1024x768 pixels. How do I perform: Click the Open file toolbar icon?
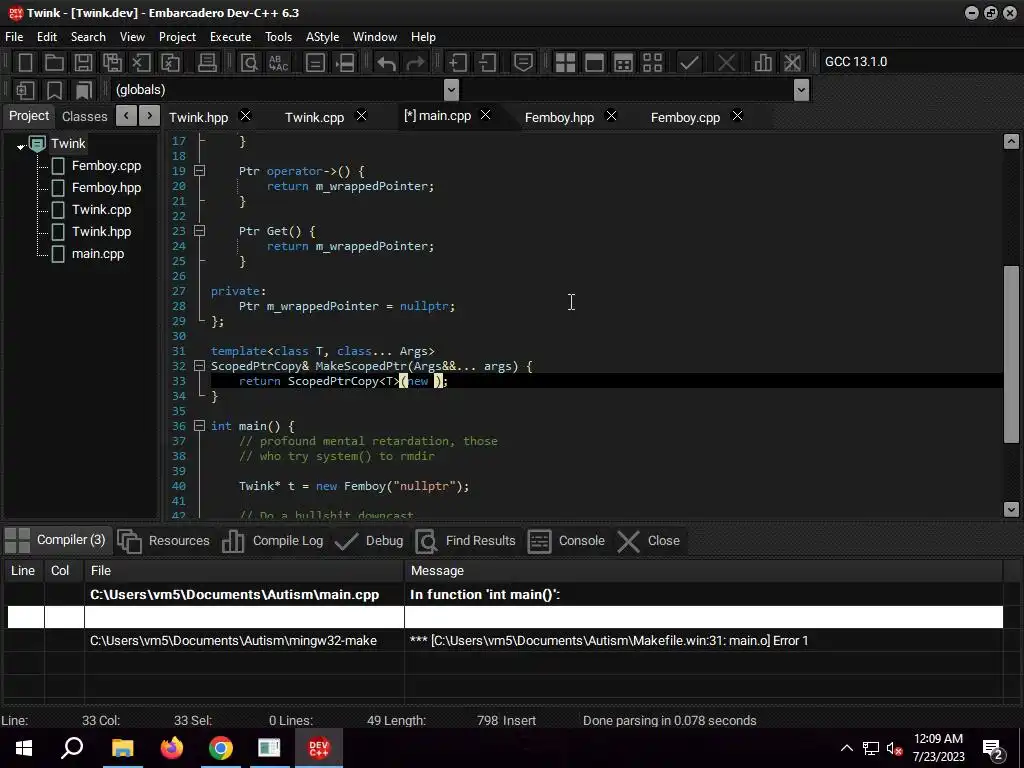click(54, 63)
